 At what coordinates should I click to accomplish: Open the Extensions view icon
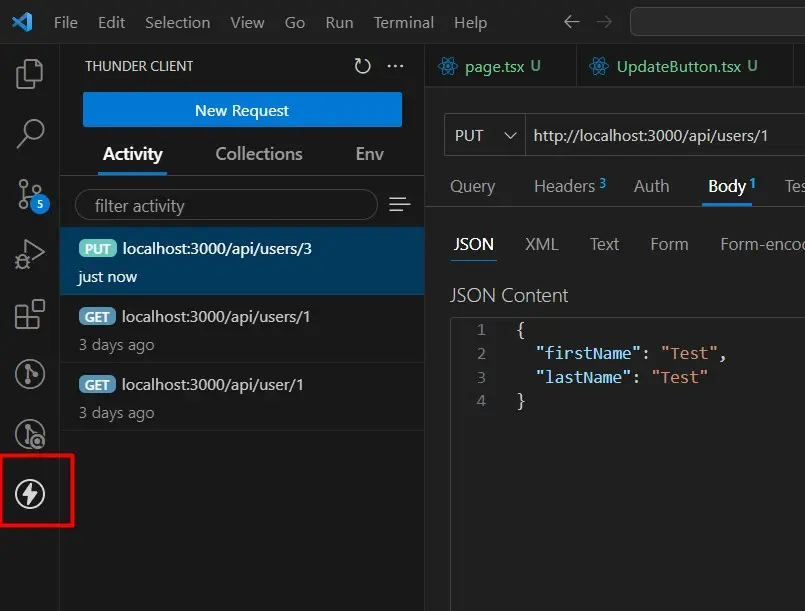coord(30,313)
